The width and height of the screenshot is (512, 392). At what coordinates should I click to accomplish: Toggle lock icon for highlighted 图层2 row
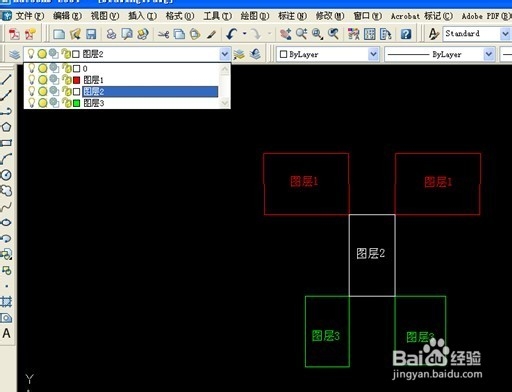tap(67, 92)
